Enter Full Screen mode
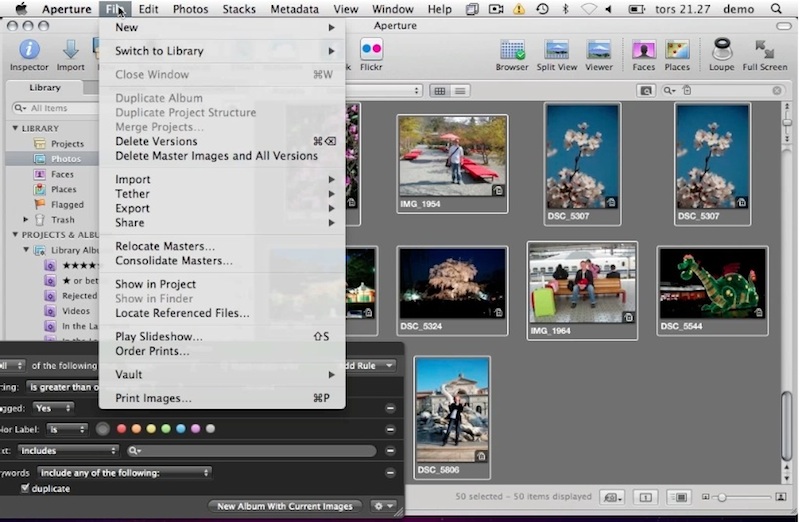The width and height of the screenshot is (800, 522). coord(764,50)
